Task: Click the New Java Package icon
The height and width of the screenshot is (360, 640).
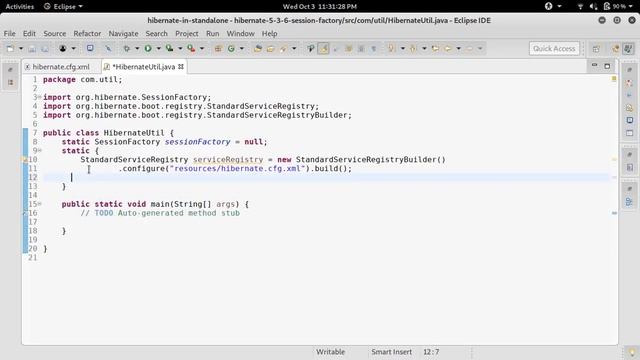Action: [x=218, y=49]
